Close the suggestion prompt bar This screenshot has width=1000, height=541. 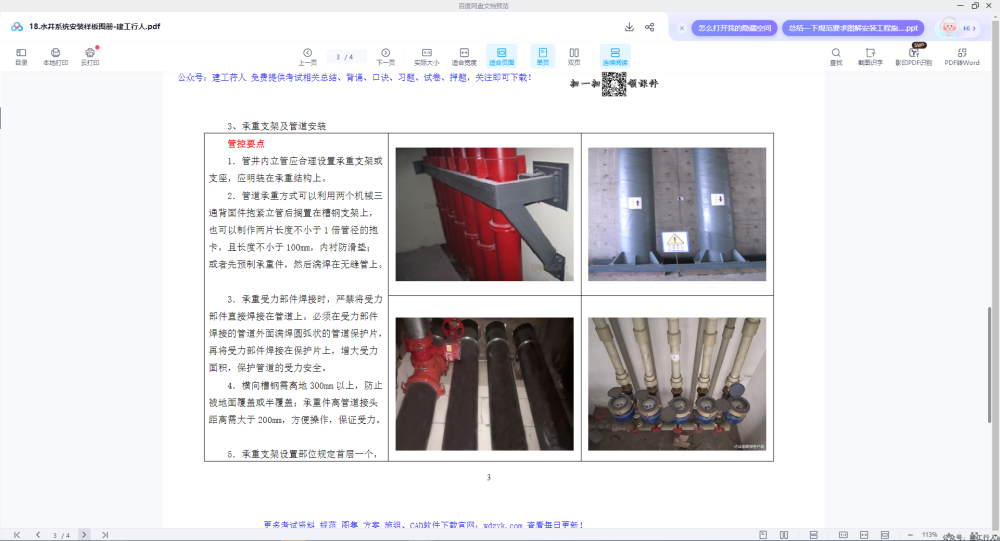pyautogui.click(x=682, y=28)
